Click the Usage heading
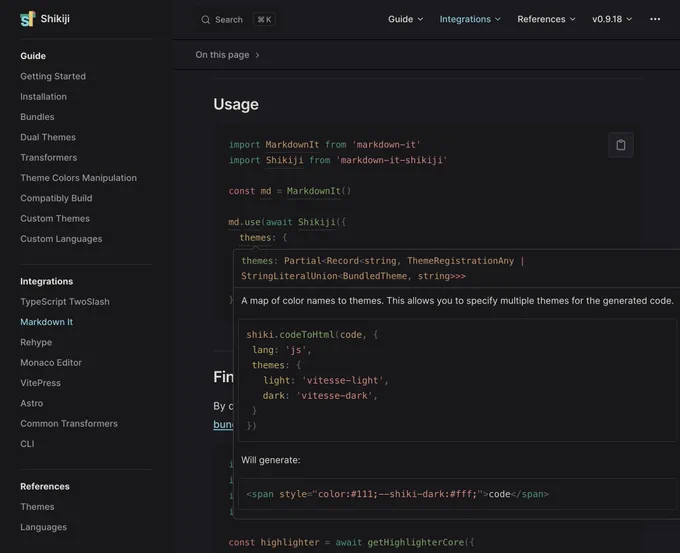 coord(236,105)
